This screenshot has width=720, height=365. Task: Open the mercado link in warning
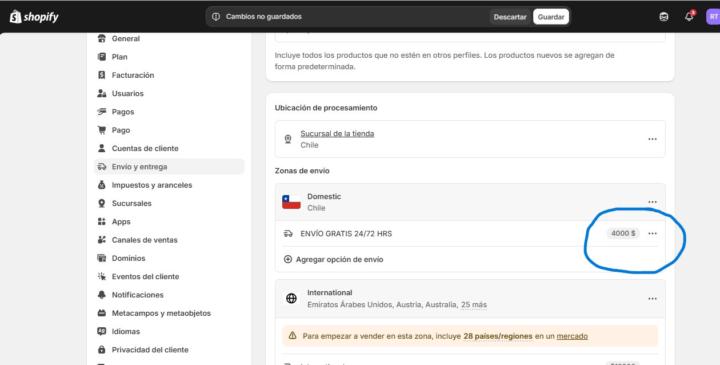572,336
